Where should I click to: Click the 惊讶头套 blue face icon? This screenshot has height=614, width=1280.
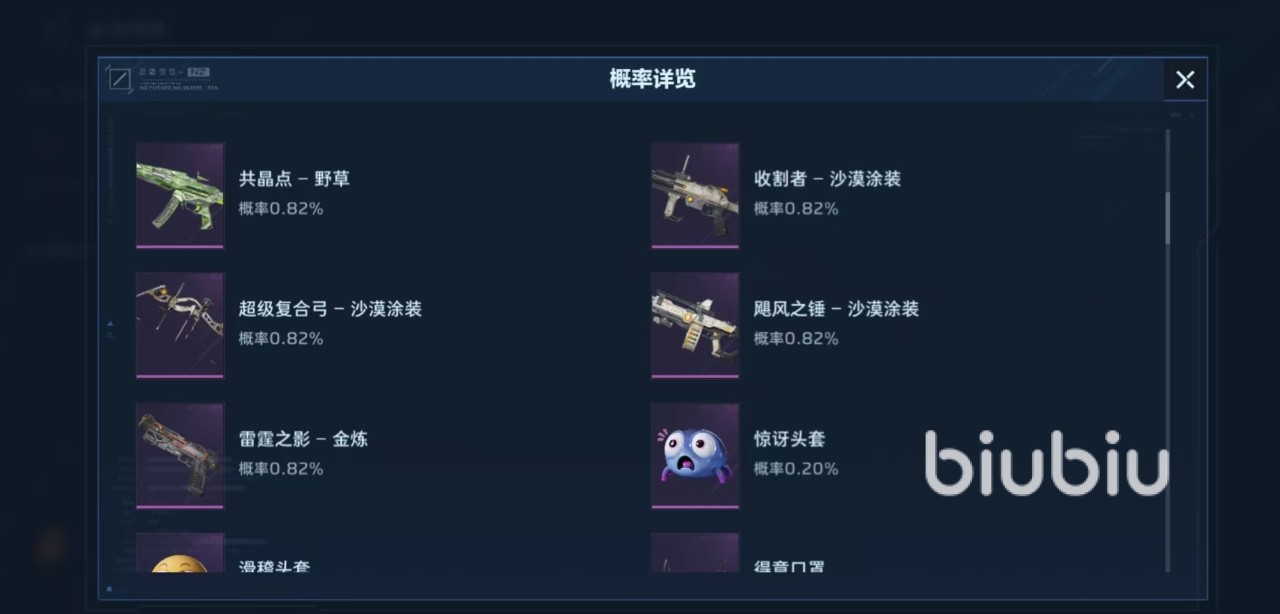click(695, 456)
